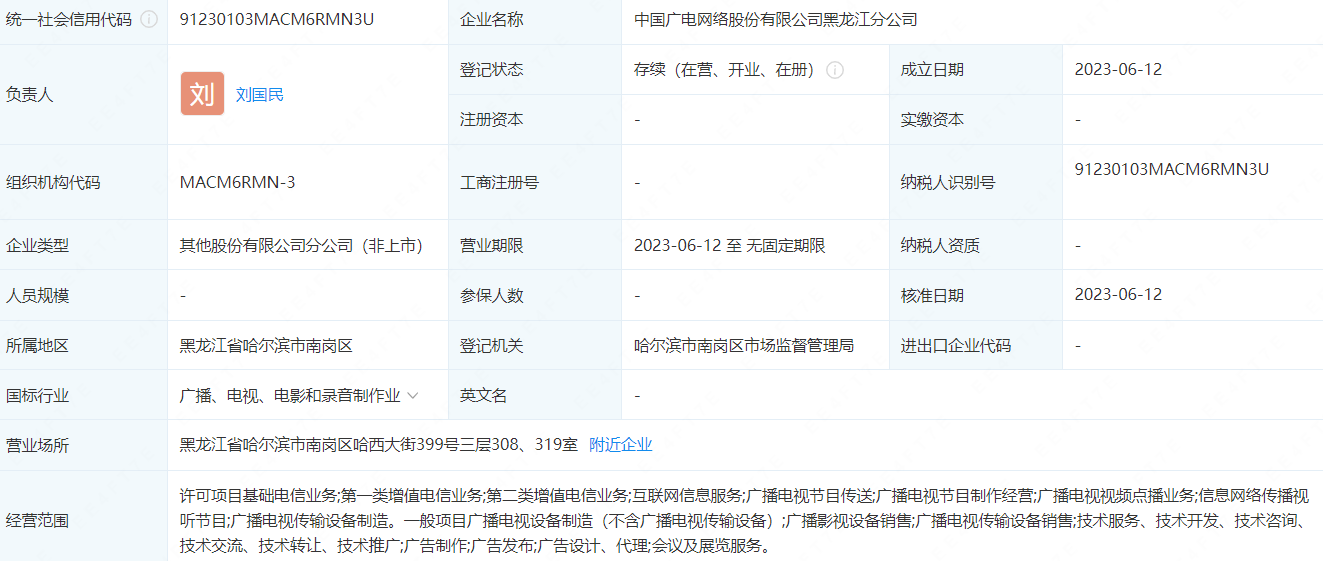Click the 经营范围 label
This screenshot has width=1323, height=561.
point(38,521)
